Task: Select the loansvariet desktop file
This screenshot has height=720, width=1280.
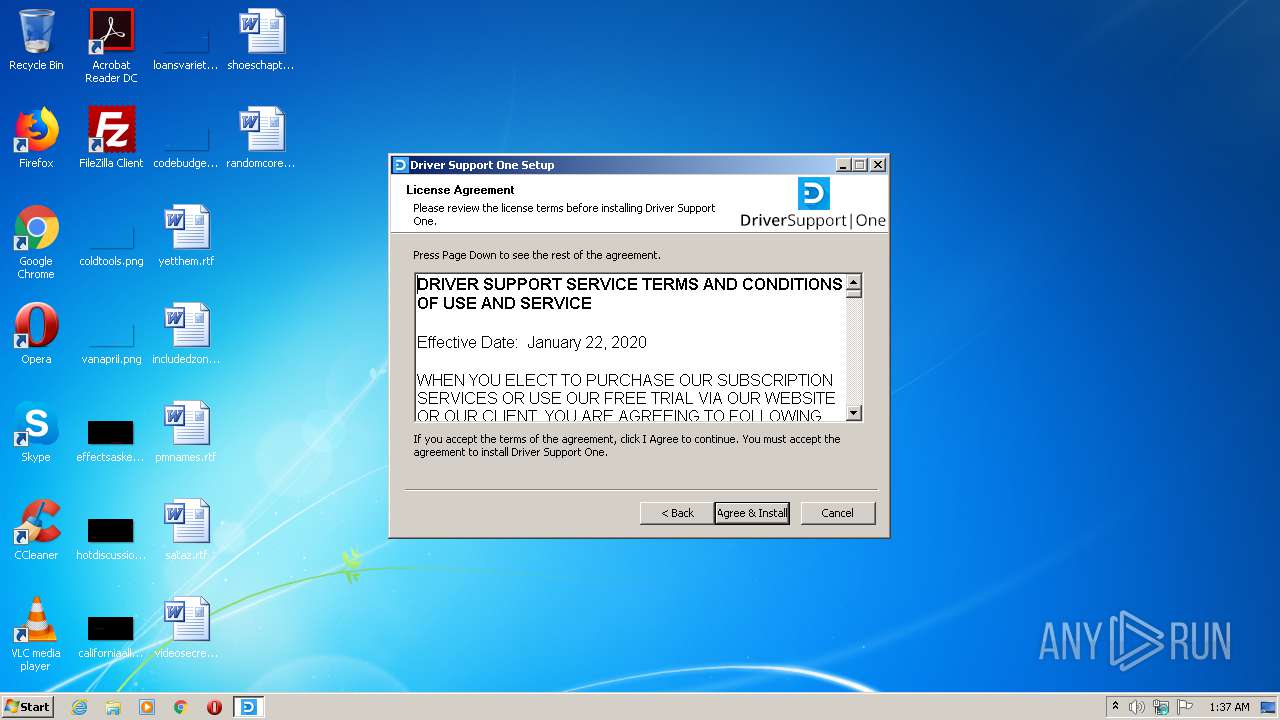Action: click(186, 41)
